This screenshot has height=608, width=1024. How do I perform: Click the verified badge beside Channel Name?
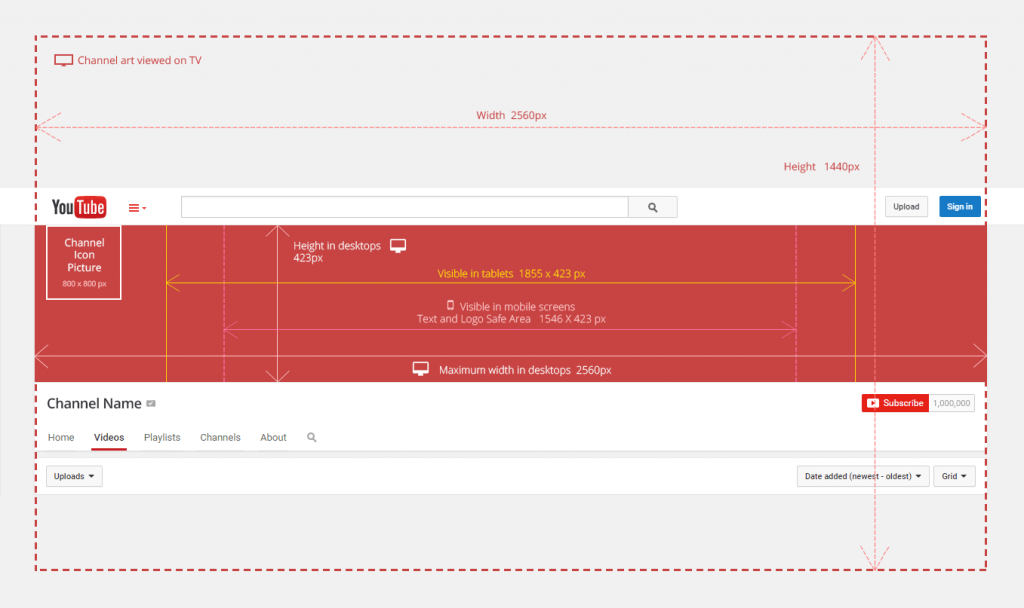pyautogui.click(x=151, y=404)
